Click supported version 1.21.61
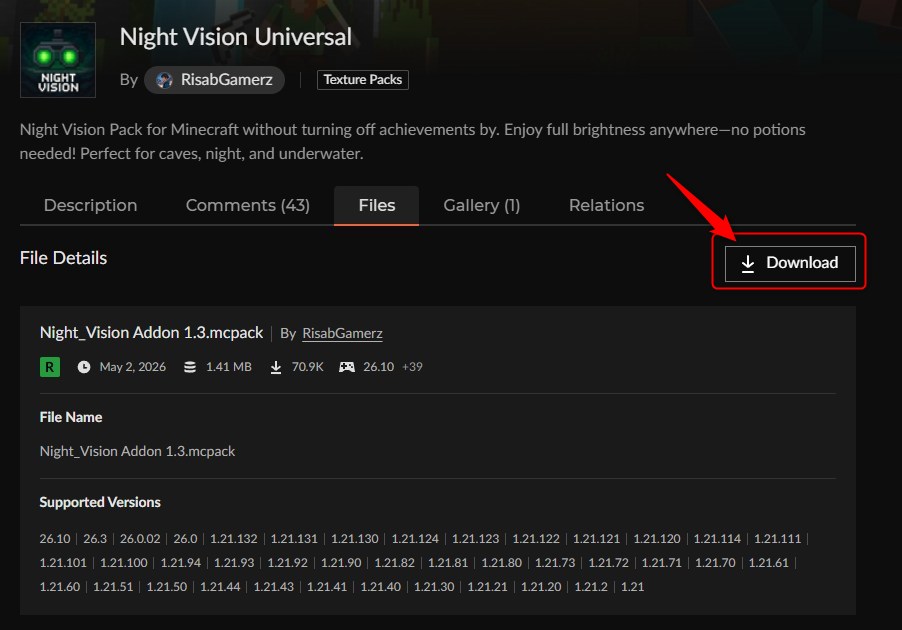The height and width of the screenshot is (630, 902). coord(768,563)
